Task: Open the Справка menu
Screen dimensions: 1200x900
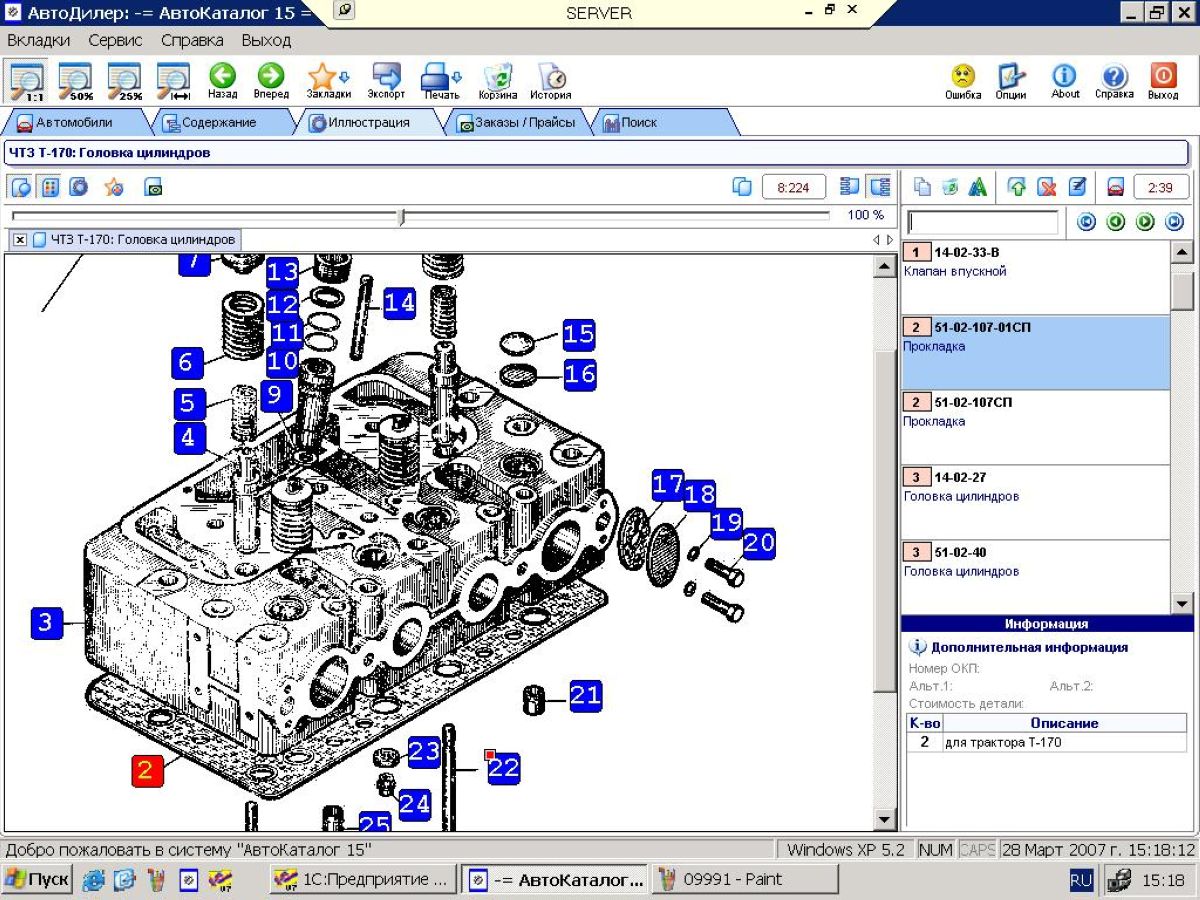Action: point(192,41)
